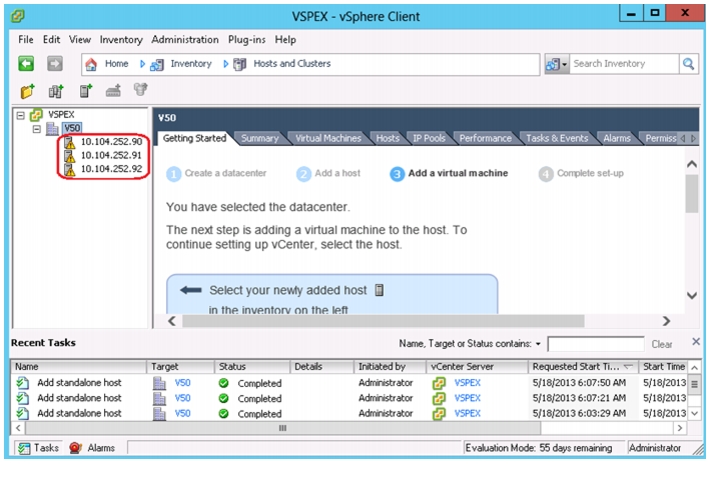
Task: Click task icon of 6:07:50 AM row
Action: click(23, 383)
